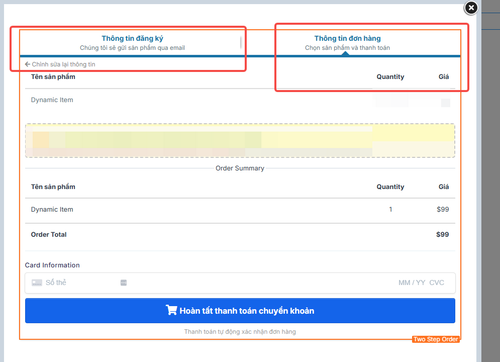Click the CVC field
This screenshot has width=500, height=362.
click(x=437, y=283)
